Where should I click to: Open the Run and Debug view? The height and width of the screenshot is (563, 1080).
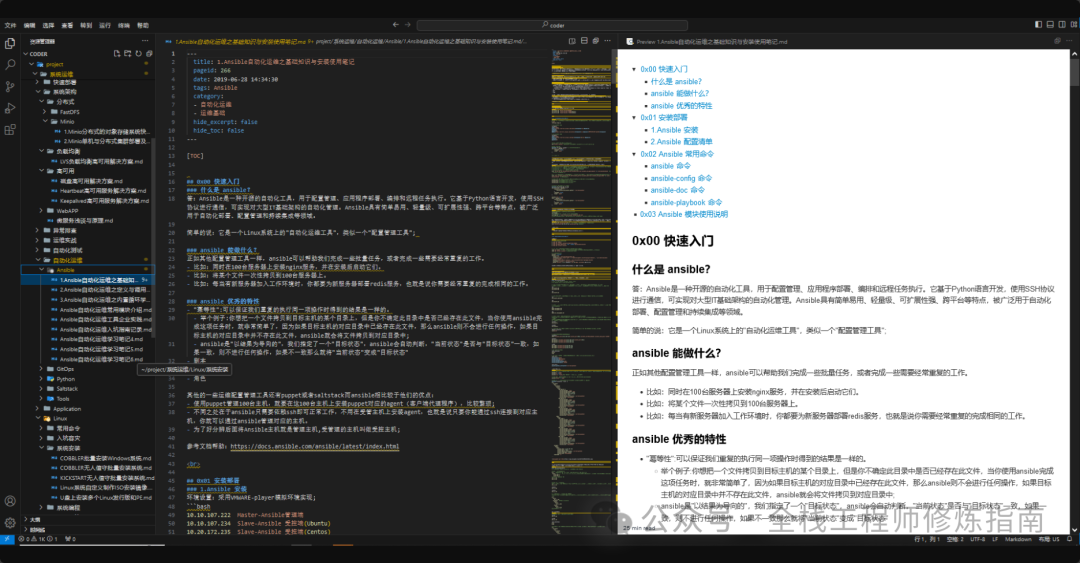click(10, 108)
